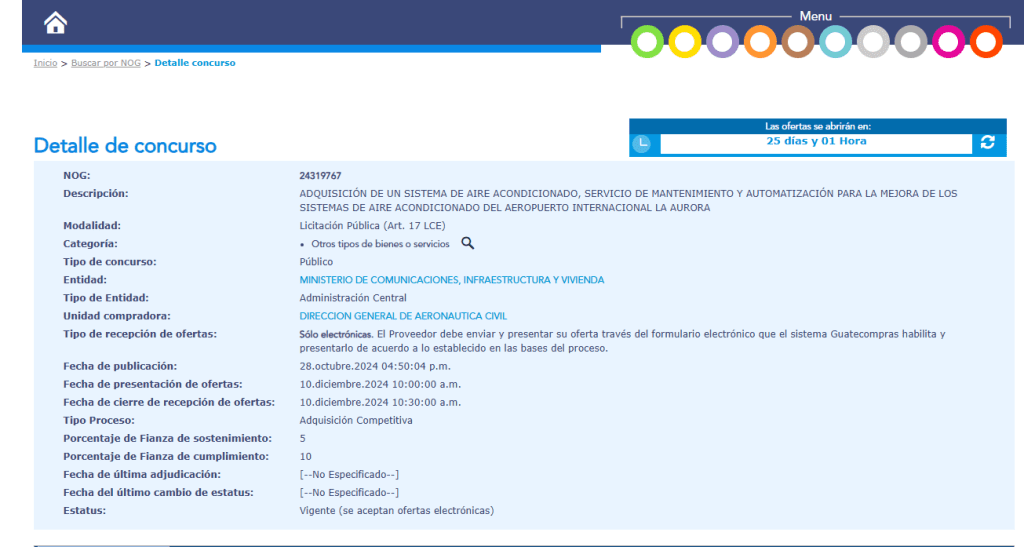Viewport: 1024px width, 547px height.
Task: Click the Vigente status text
Action: pos(396,510)
